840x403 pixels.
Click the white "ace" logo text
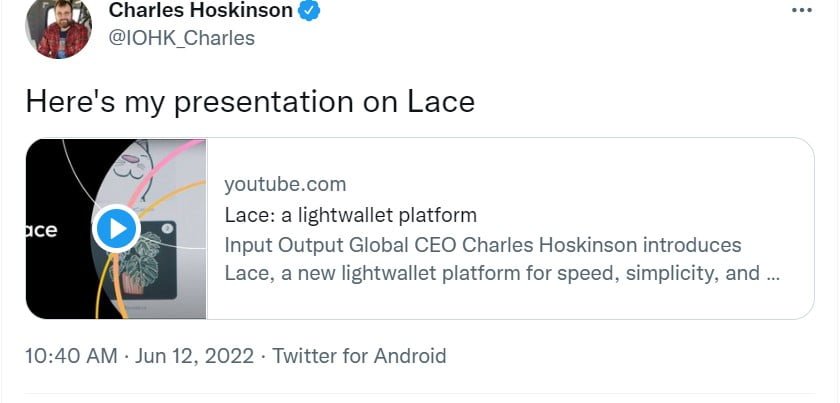coord(42,230)
